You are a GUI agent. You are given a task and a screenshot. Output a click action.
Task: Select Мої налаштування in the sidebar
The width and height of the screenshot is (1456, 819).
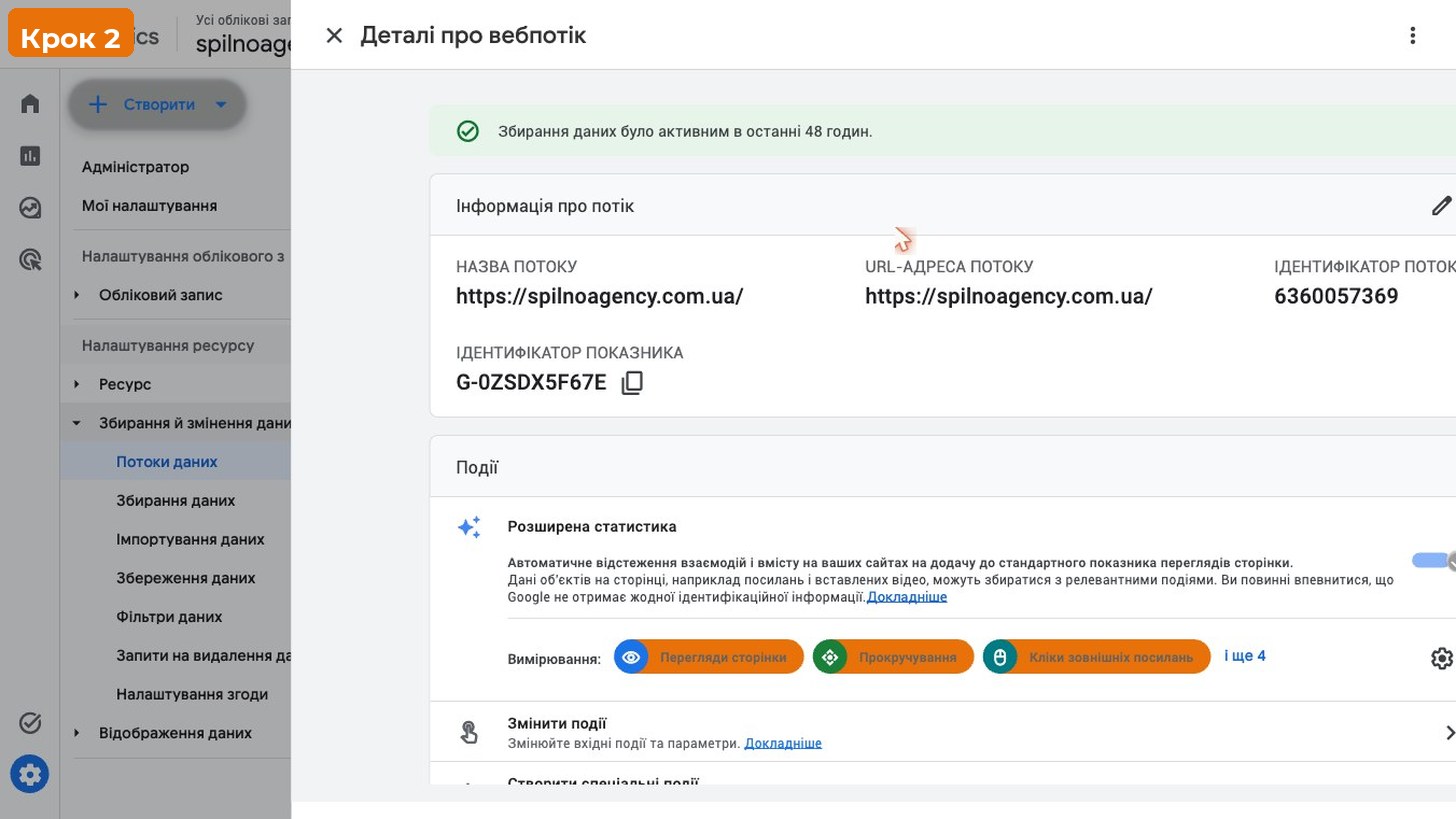pos(149,206)
